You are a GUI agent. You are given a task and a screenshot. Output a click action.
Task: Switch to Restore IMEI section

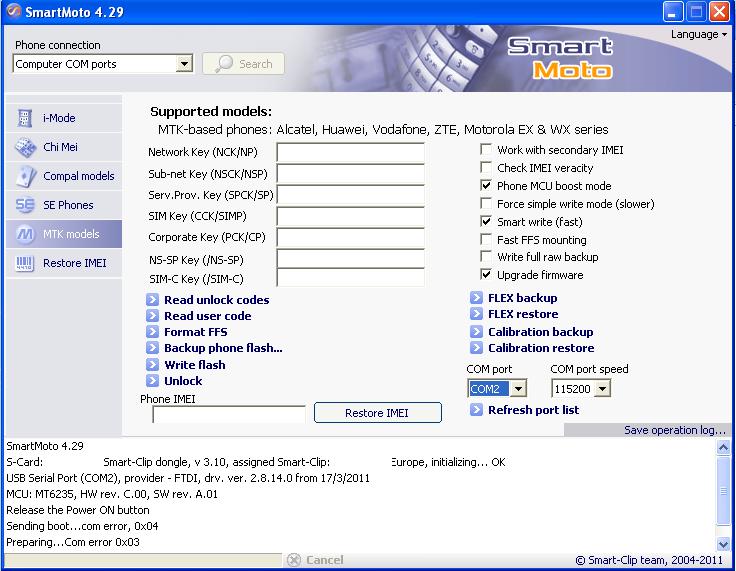tap(64, 263)
